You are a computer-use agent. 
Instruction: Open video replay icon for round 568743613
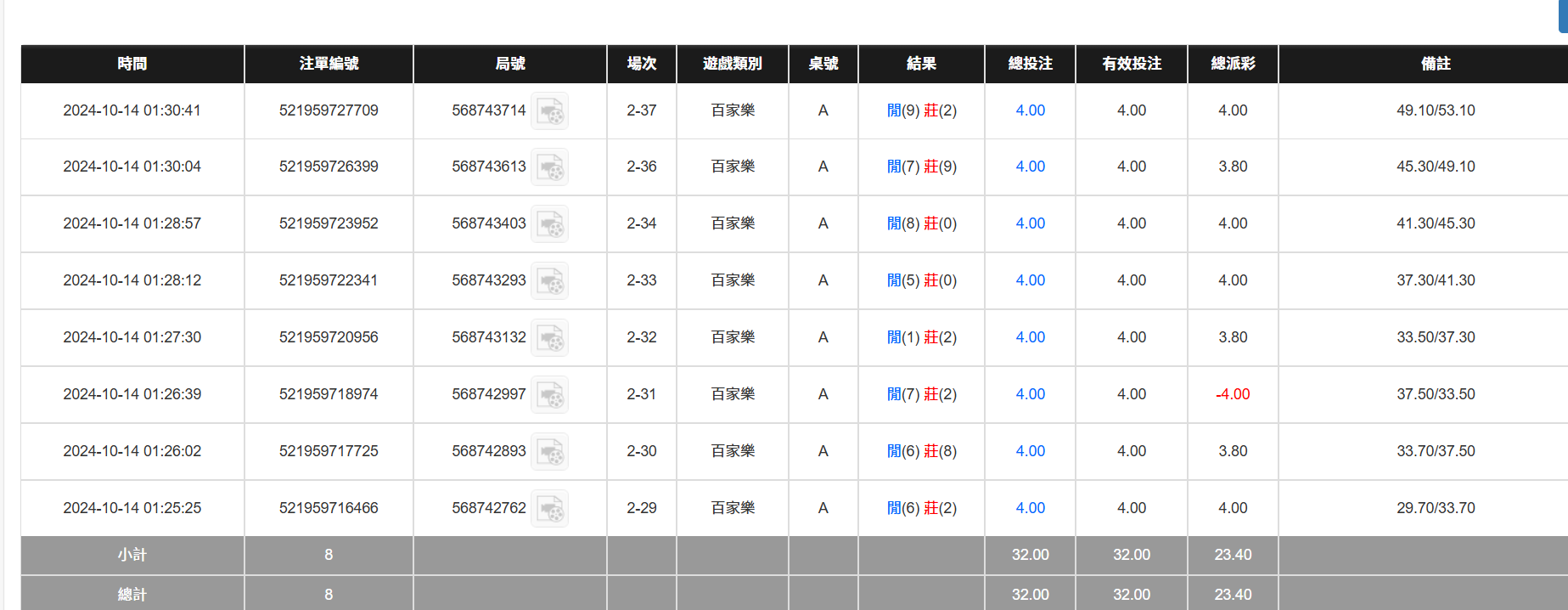(549, 167)
